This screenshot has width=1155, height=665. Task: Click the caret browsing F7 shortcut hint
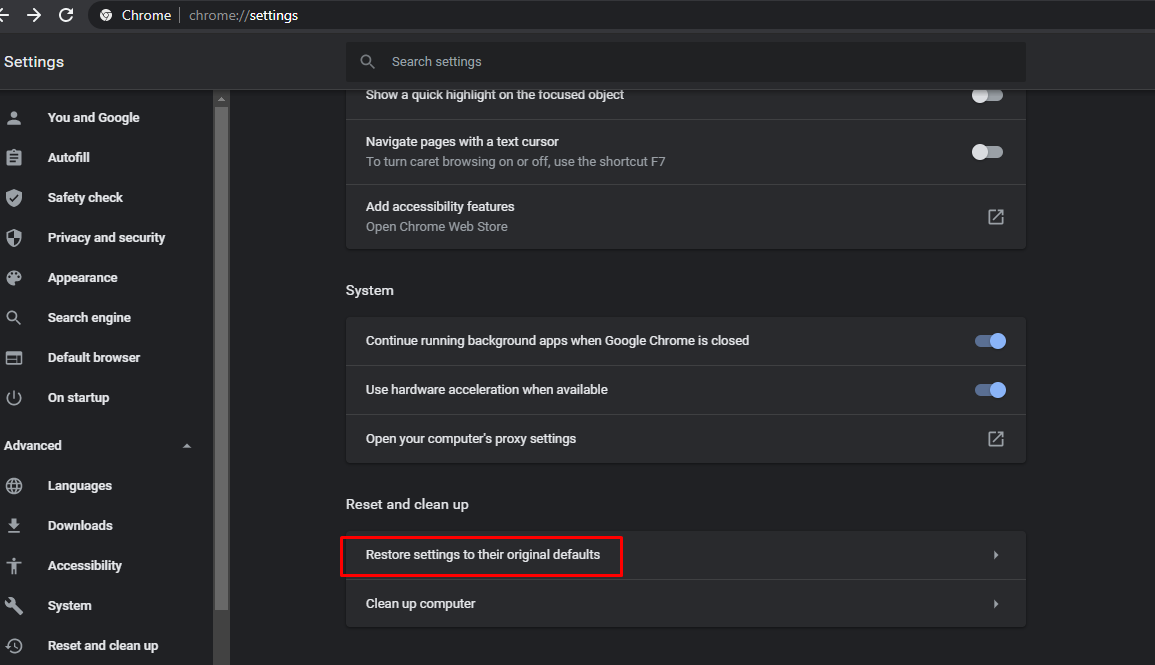(516, 162)
